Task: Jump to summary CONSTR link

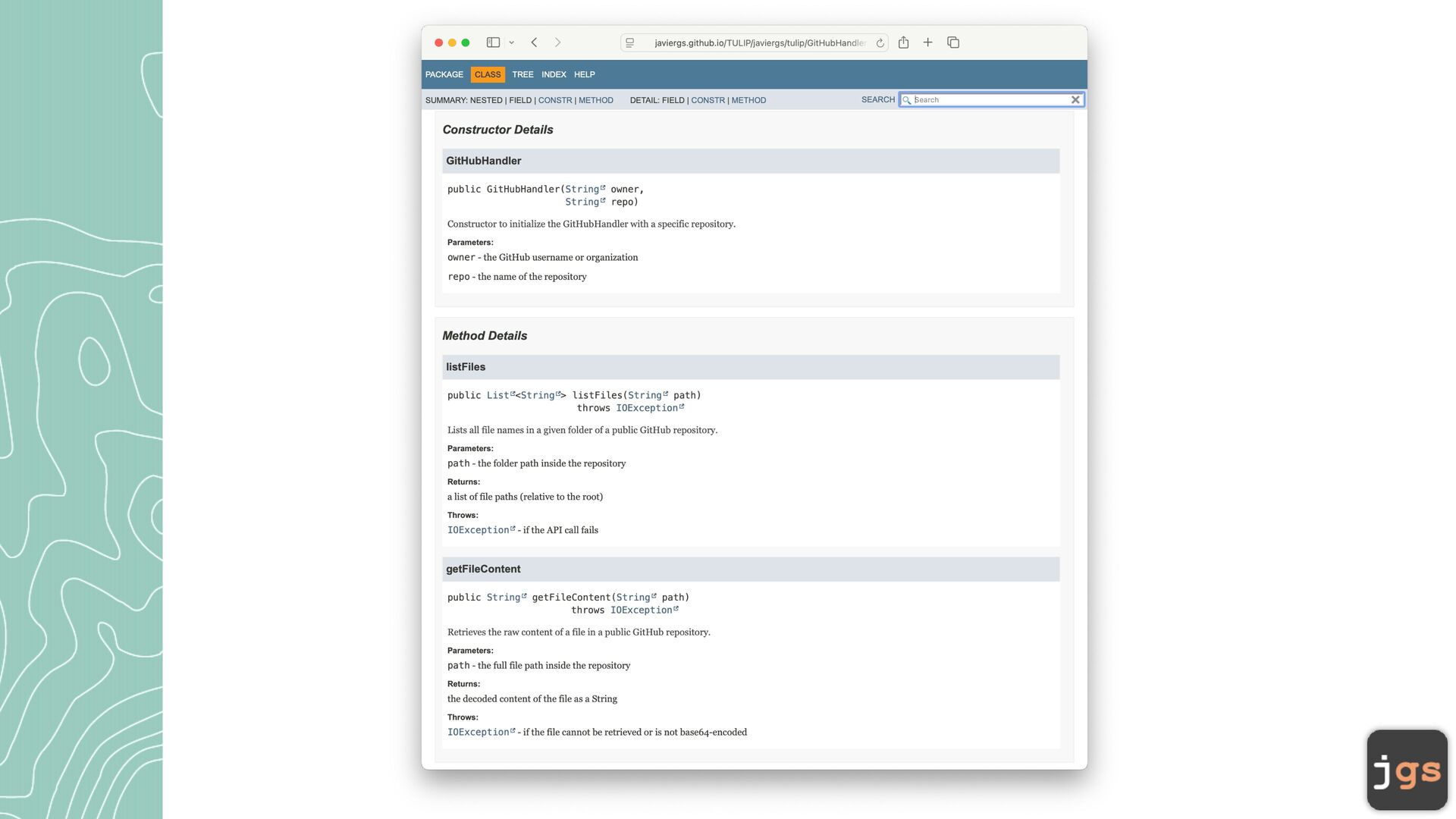Action: [x=555, y=100]
